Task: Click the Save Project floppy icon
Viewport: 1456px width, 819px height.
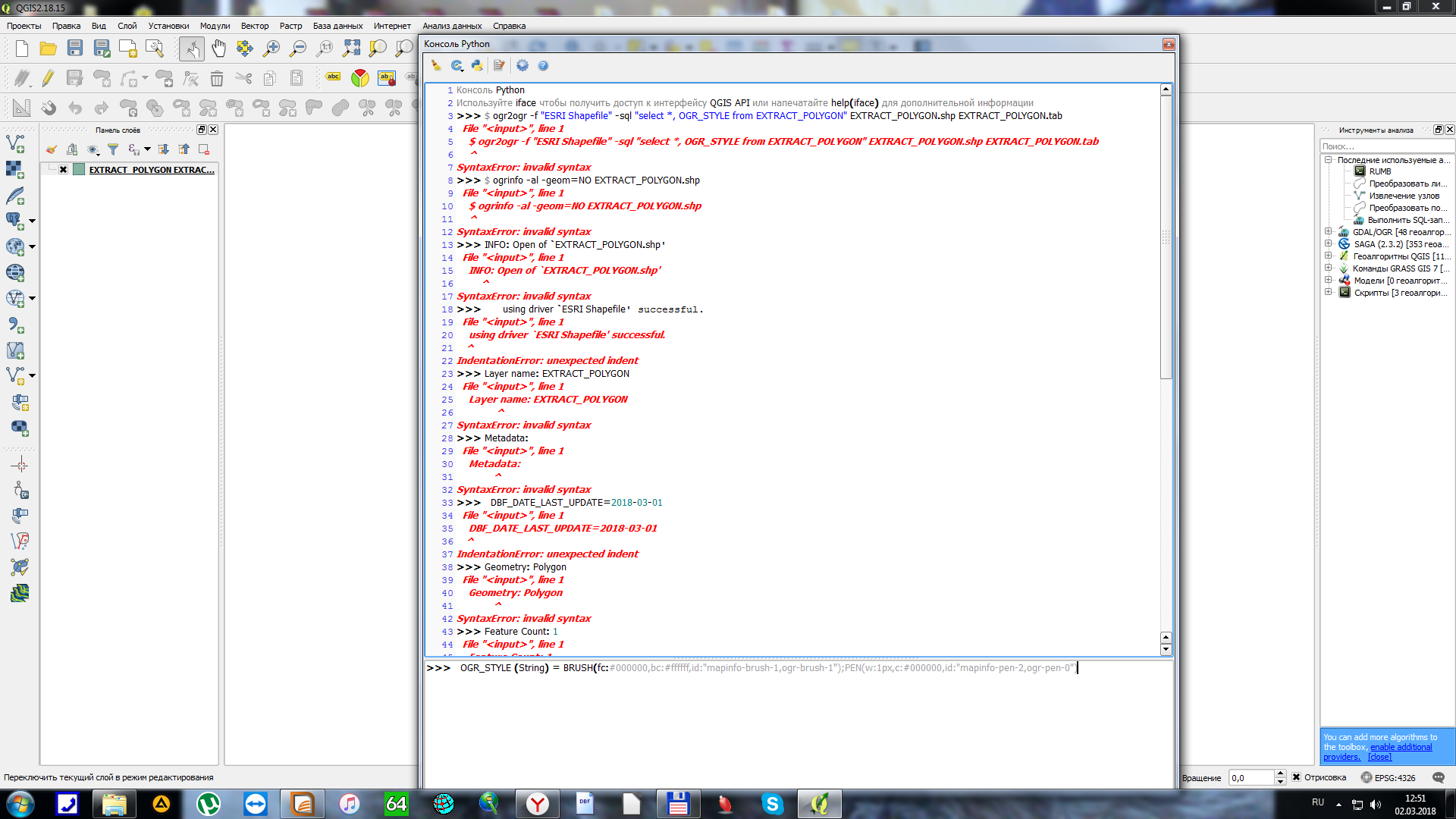Action: pyautogui.click(x=75, y=49)
